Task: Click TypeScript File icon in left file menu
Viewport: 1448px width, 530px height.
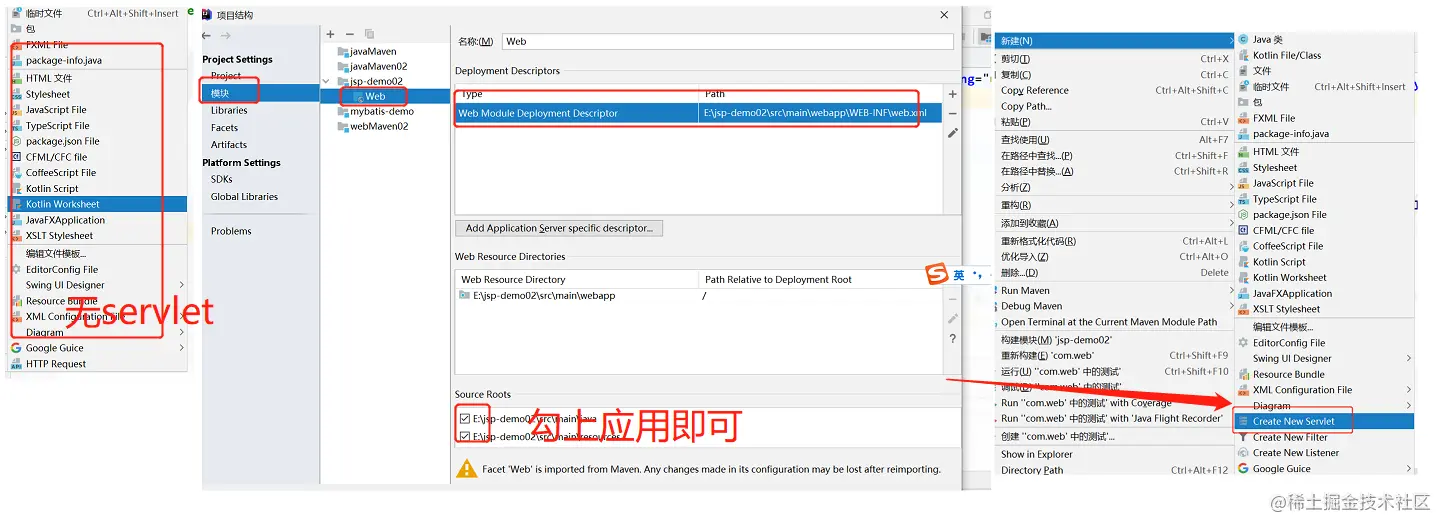Action: coord(16,126)
